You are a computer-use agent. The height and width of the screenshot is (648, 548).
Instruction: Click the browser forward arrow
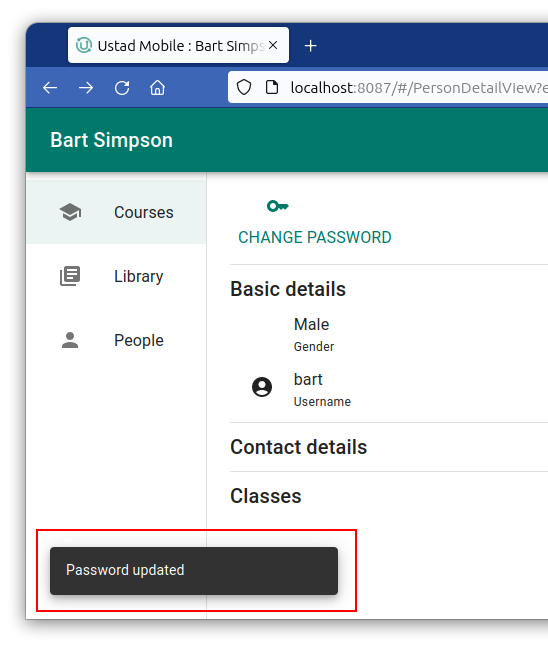point(86,88)
